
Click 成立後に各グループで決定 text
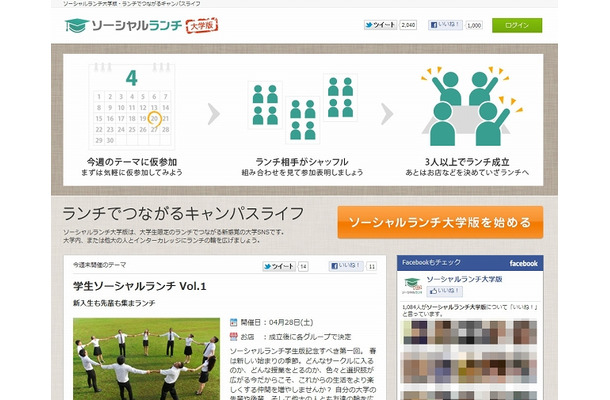click(310, 337)
